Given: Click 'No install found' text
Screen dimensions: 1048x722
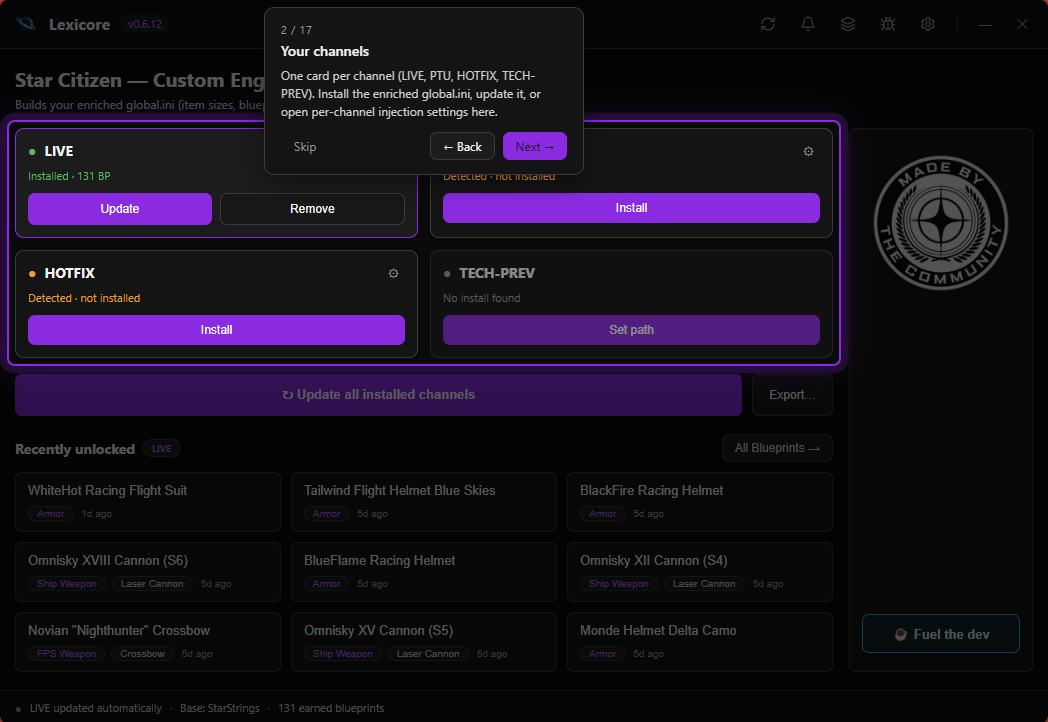Looking at the screenshot, I should (x=482, y=298).
